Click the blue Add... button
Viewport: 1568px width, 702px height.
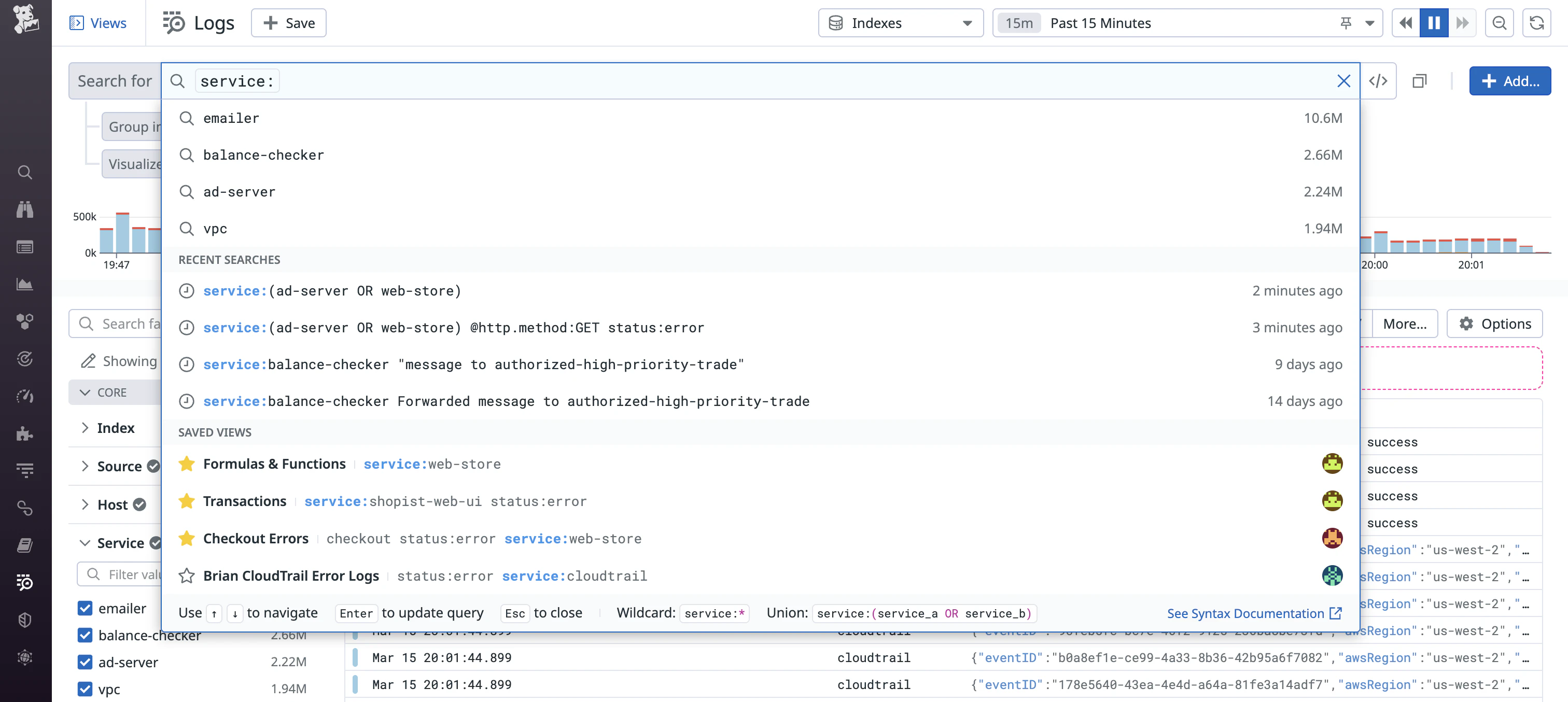(1509, 81)
